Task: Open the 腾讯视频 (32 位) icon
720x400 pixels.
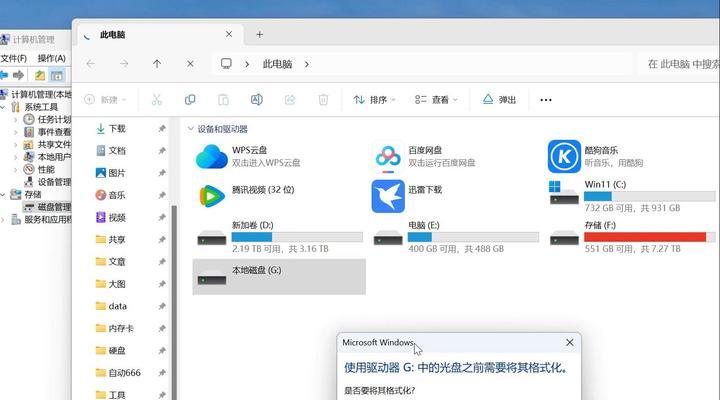Action: 211,197
